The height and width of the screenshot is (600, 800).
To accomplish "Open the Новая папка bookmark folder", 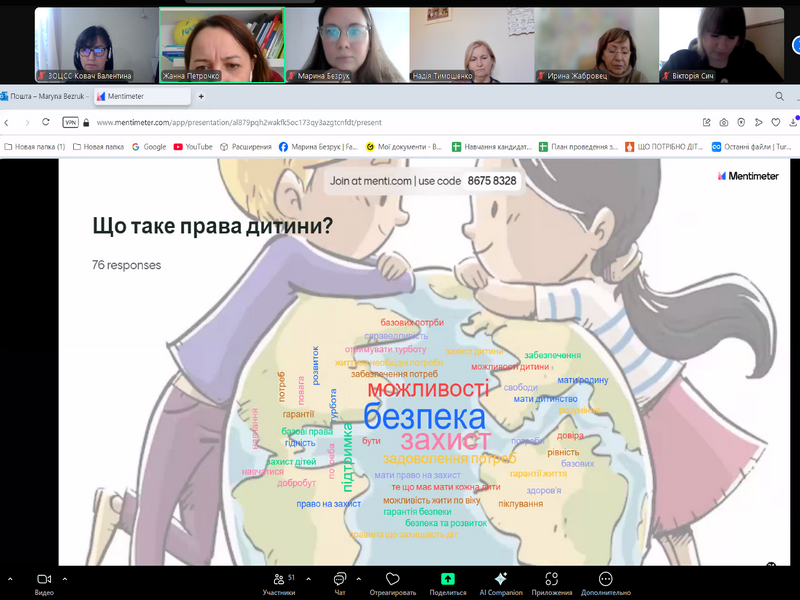I will [x=98, y=147].
